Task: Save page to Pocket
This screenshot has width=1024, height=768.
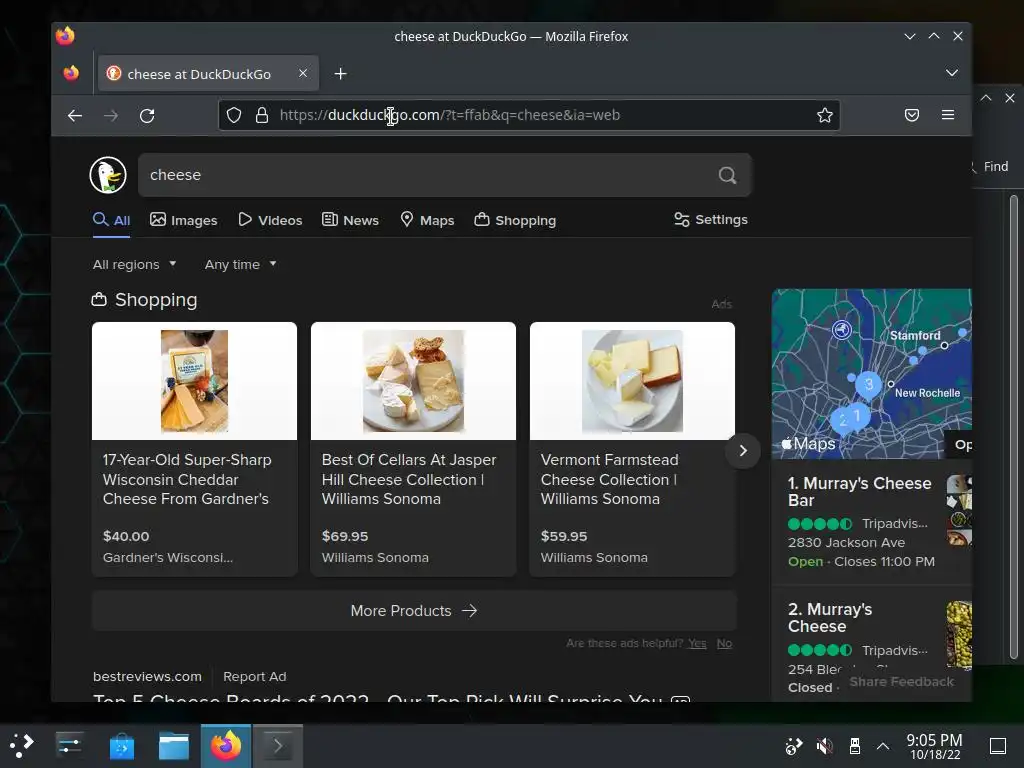Action: [912, 116]
